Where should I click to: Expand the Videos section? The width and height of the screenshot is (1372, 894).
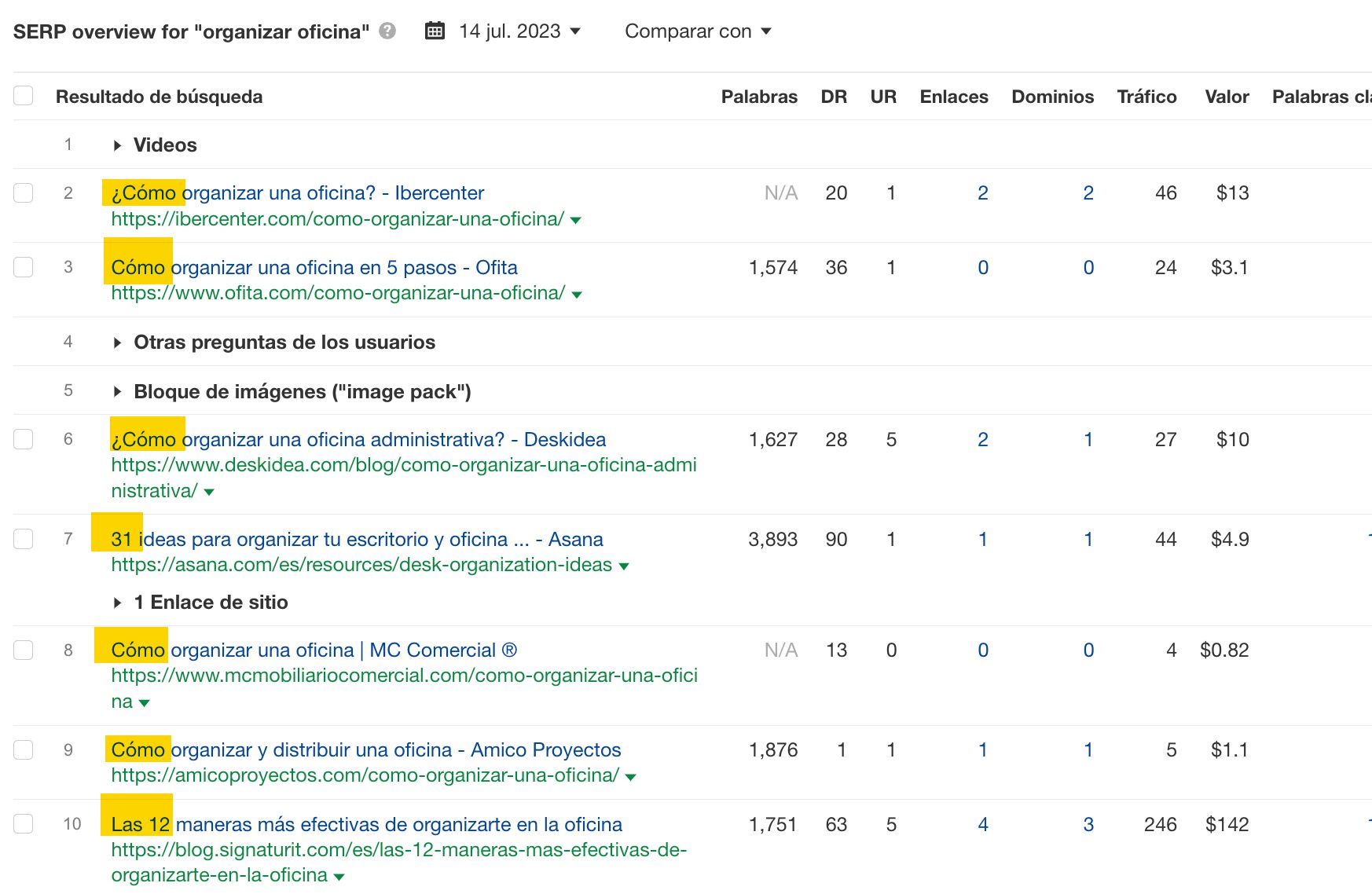pyautogui.click(x=116, y=145)
